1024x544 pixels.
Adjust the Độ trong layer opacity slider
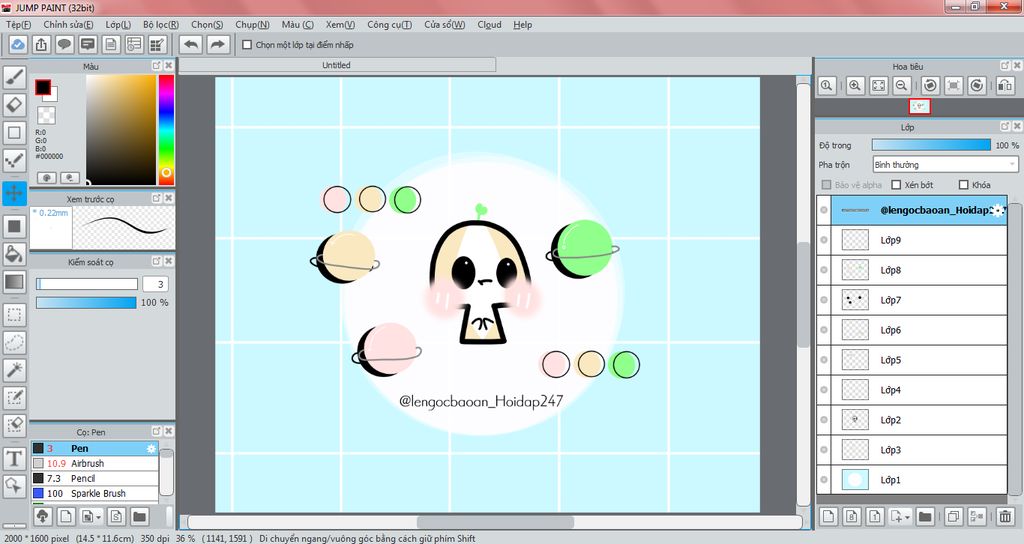click(x=931, y=145)
